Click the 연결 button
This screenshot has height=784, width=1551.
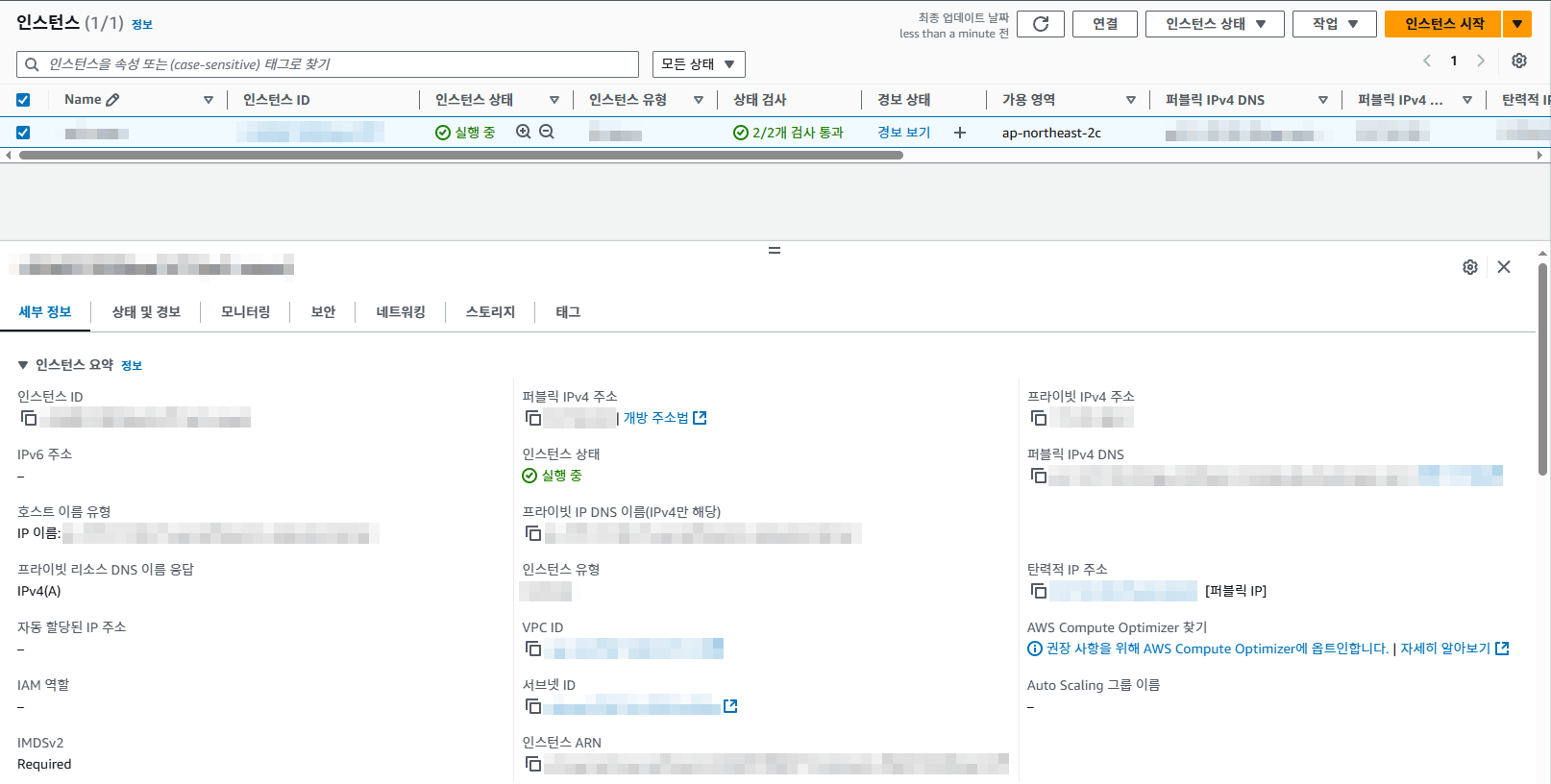[1104, 24]
